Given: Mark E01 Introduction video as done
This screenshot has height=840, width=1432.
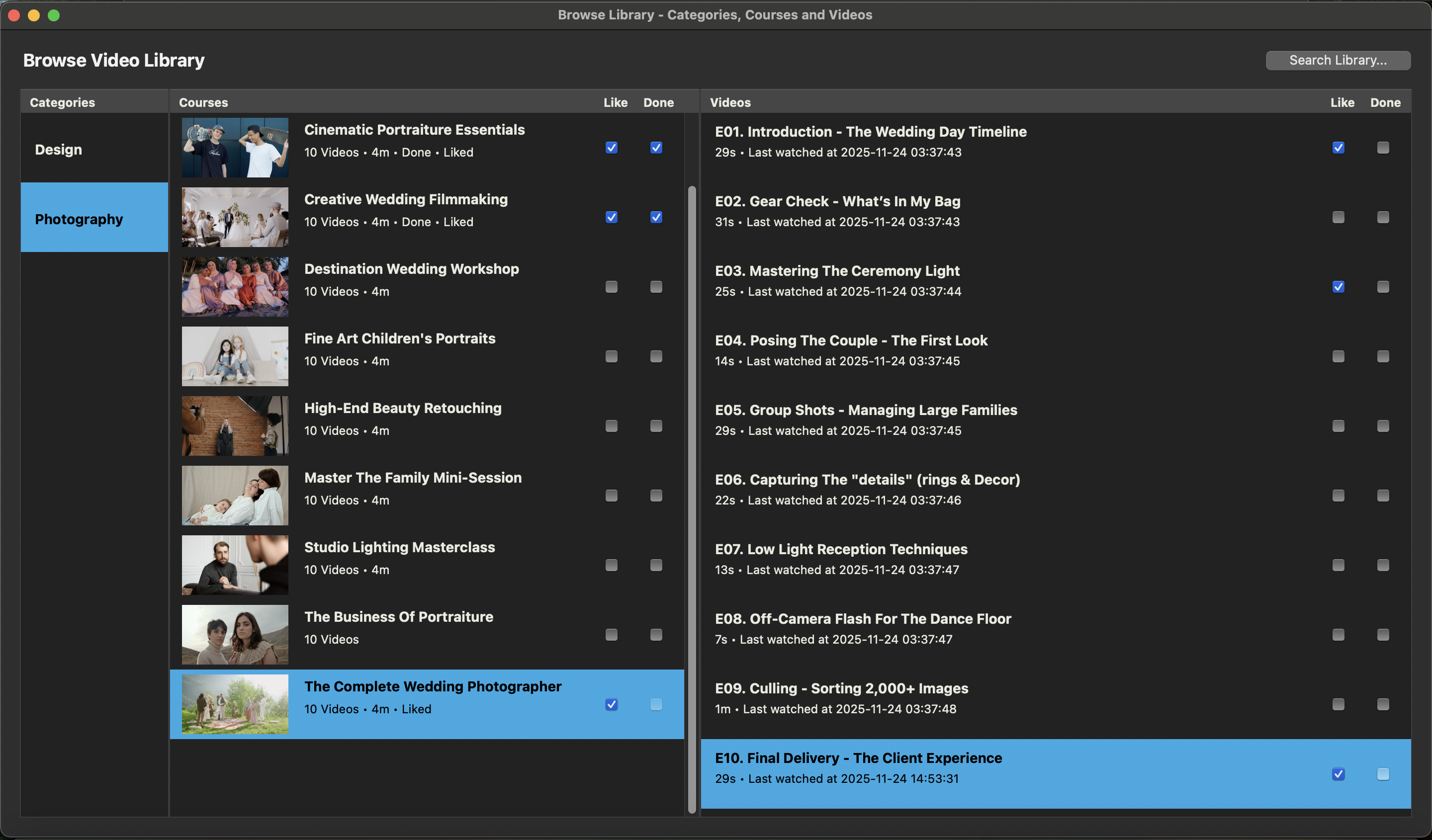Looking at the screenshot, I should pyautogui.click(x=1383, y=148).
